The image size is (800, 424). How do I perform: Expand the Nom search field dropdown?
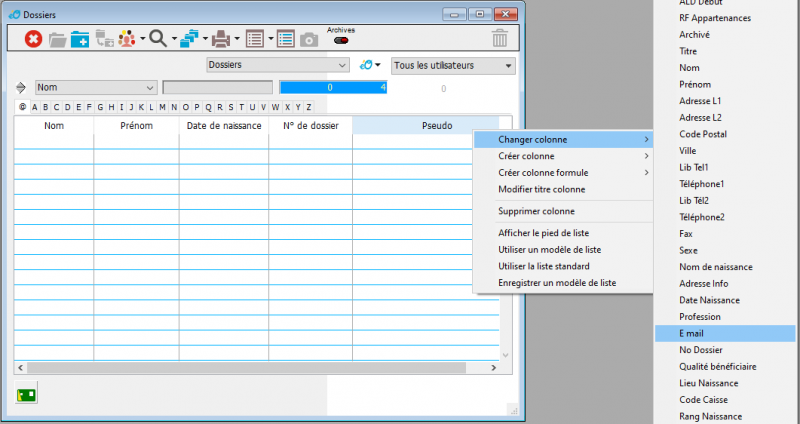pyautogui.click(x=151, y=88)
